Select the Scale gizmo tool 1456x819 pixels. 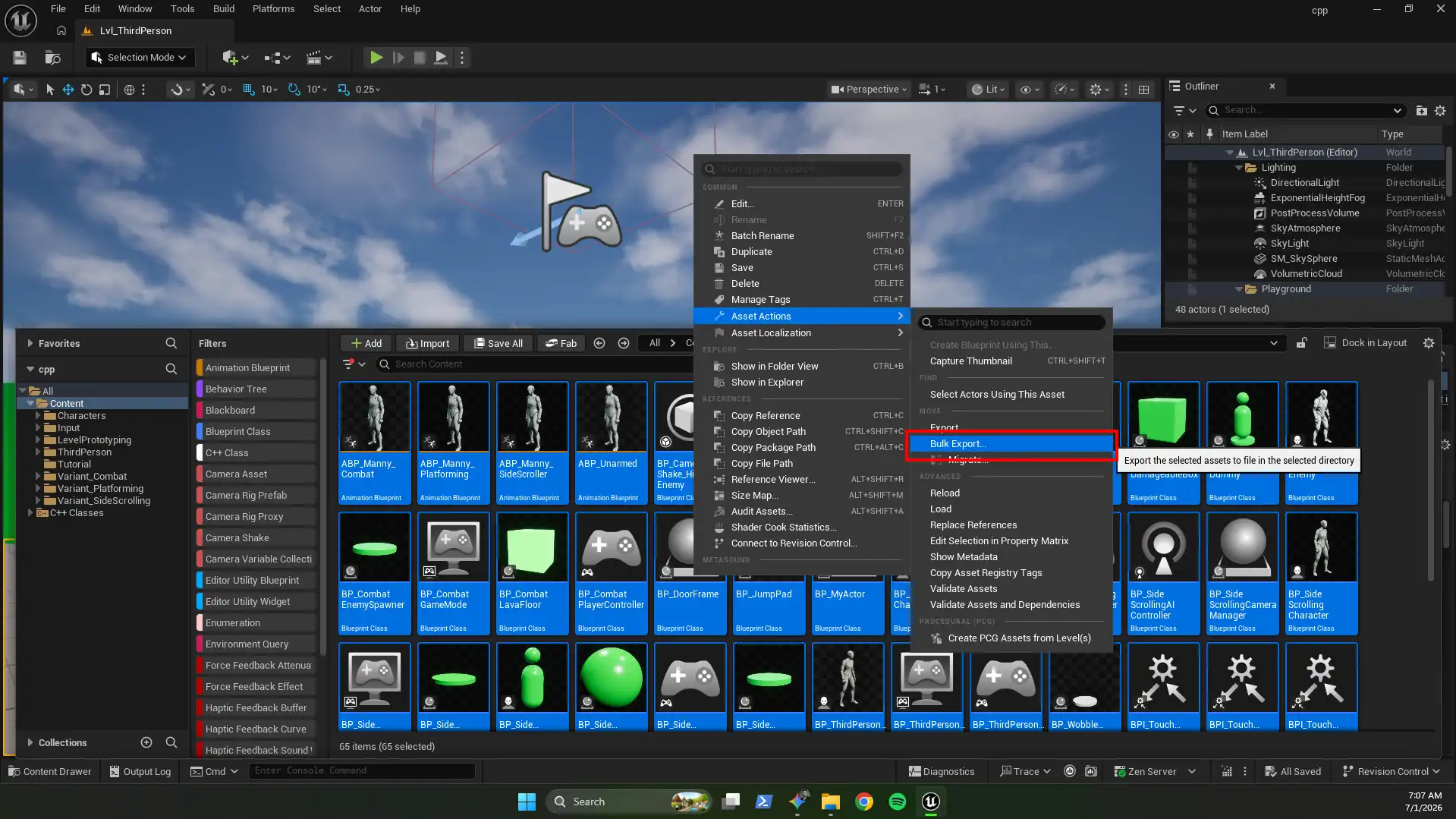pos(105,90)
